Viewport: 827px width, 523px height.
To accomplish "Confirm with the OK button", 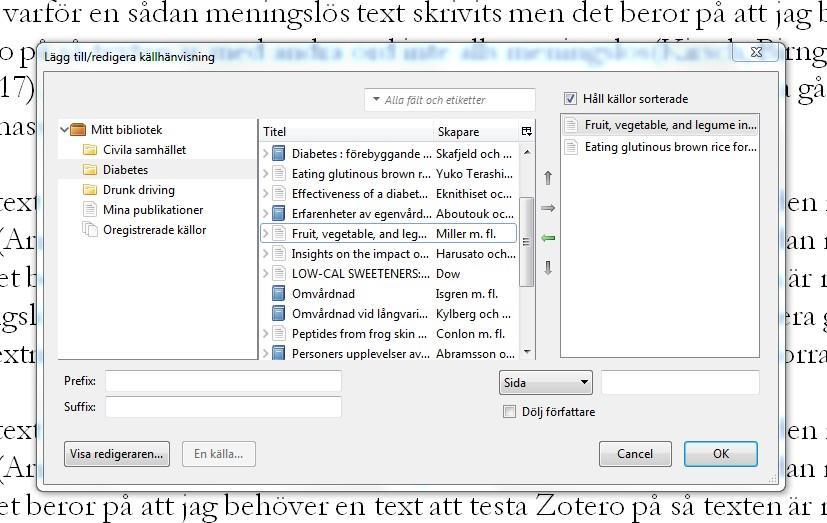I will (x=720, y=454).
